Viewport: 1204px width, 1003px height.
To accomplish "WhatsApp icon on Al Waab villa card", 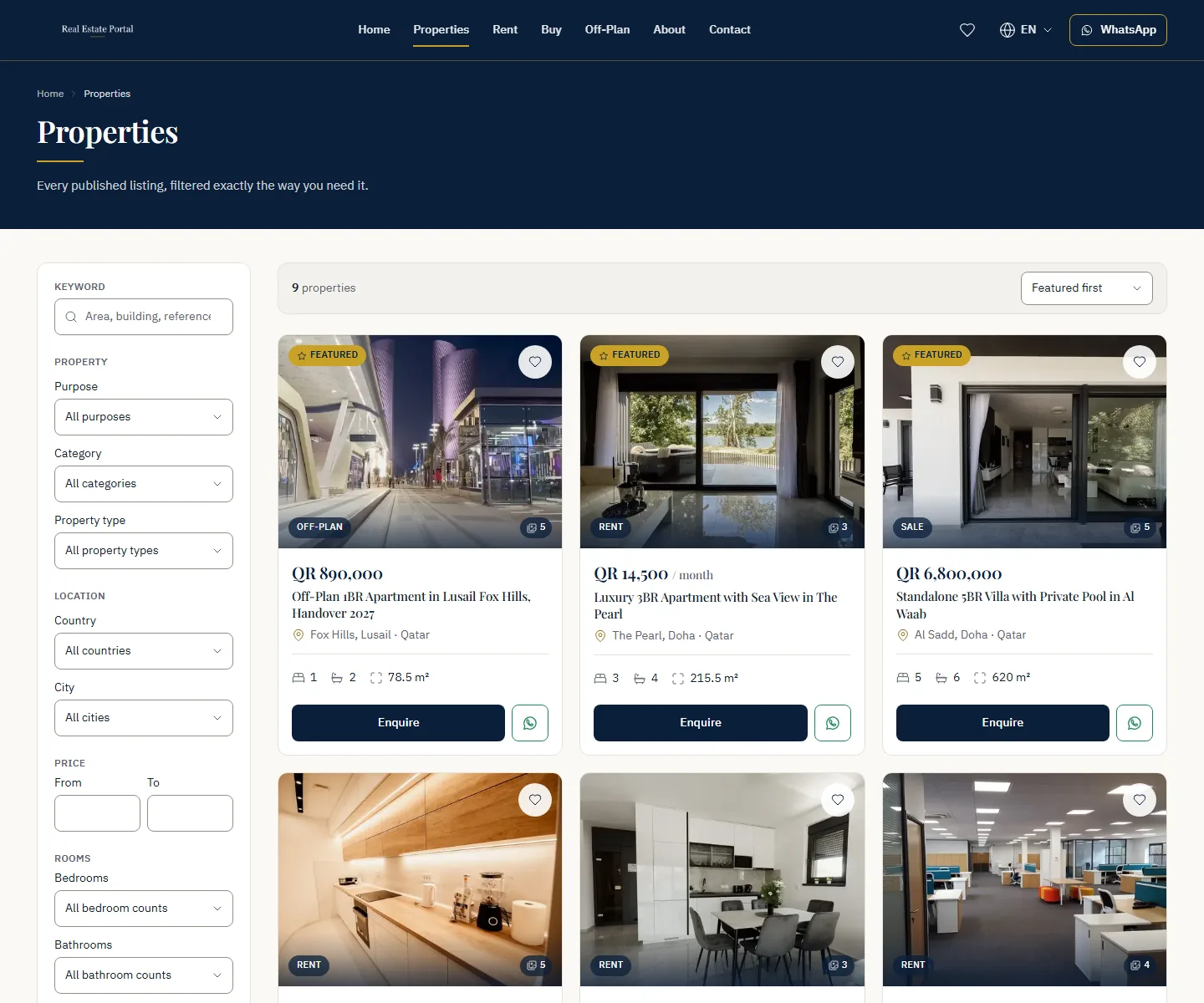I will [1135, 723].
